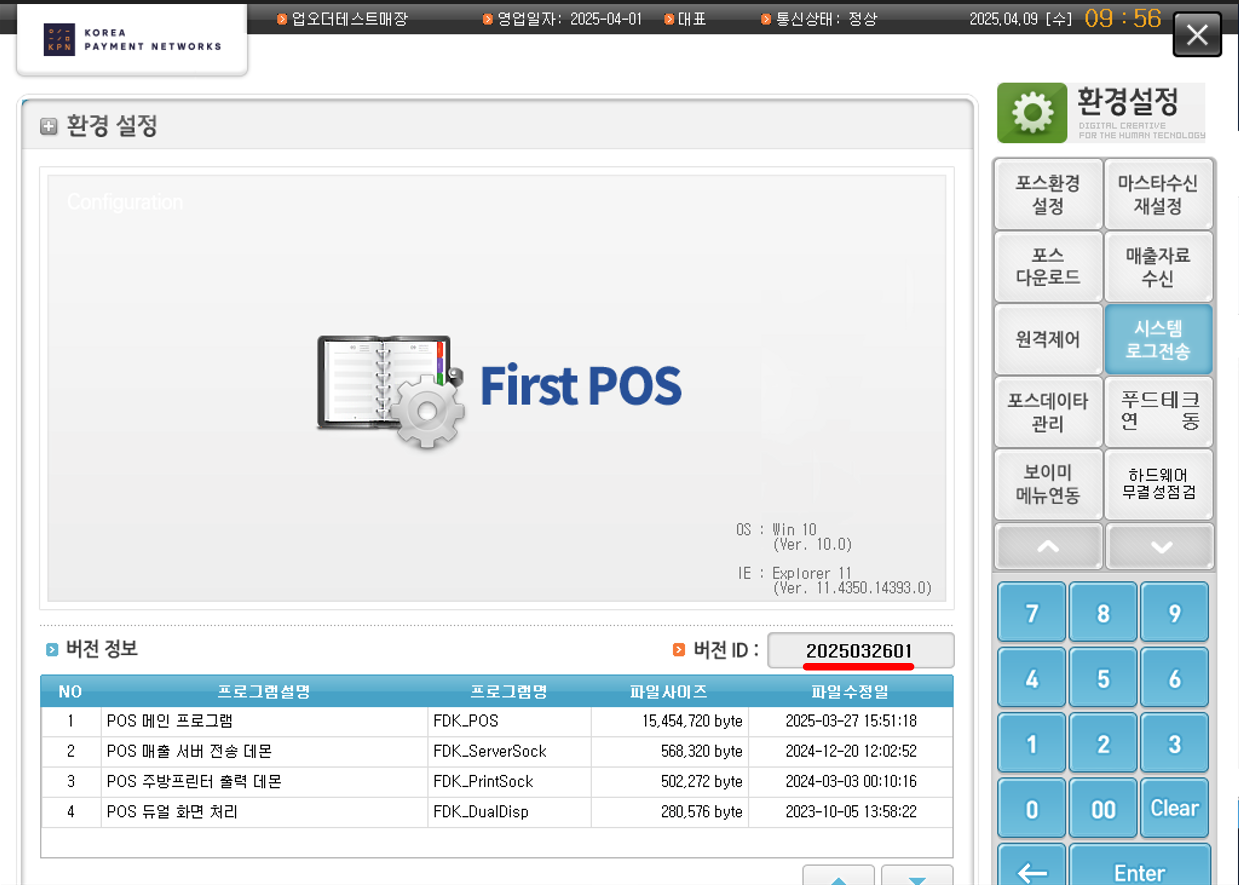Click the menu page down arrow button

click(1160, 547)
